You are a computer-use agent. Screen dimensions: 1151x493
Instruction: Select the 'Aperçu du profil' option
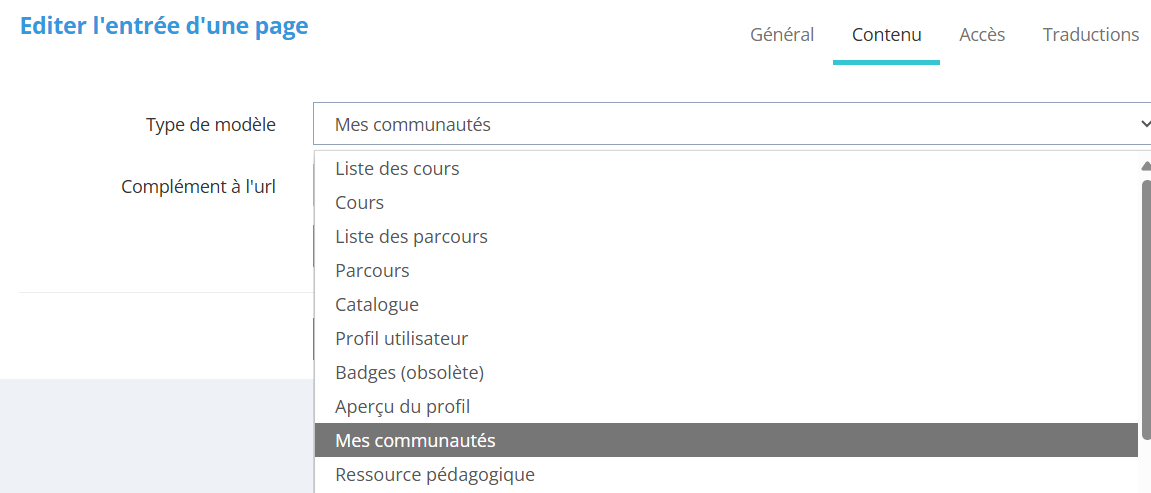(x=402, y=407)
